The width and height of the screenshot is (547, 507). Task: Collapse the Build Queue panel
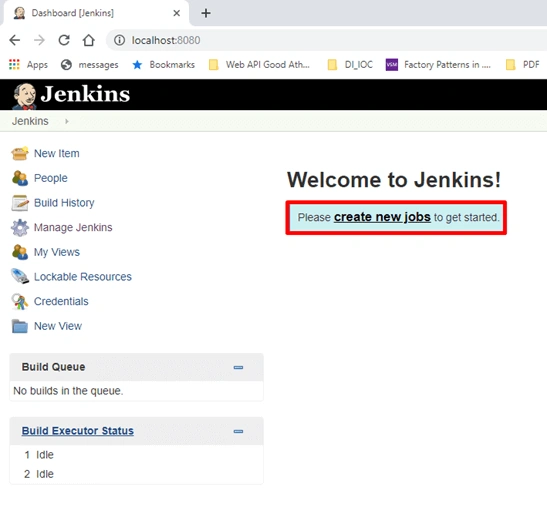238,367
